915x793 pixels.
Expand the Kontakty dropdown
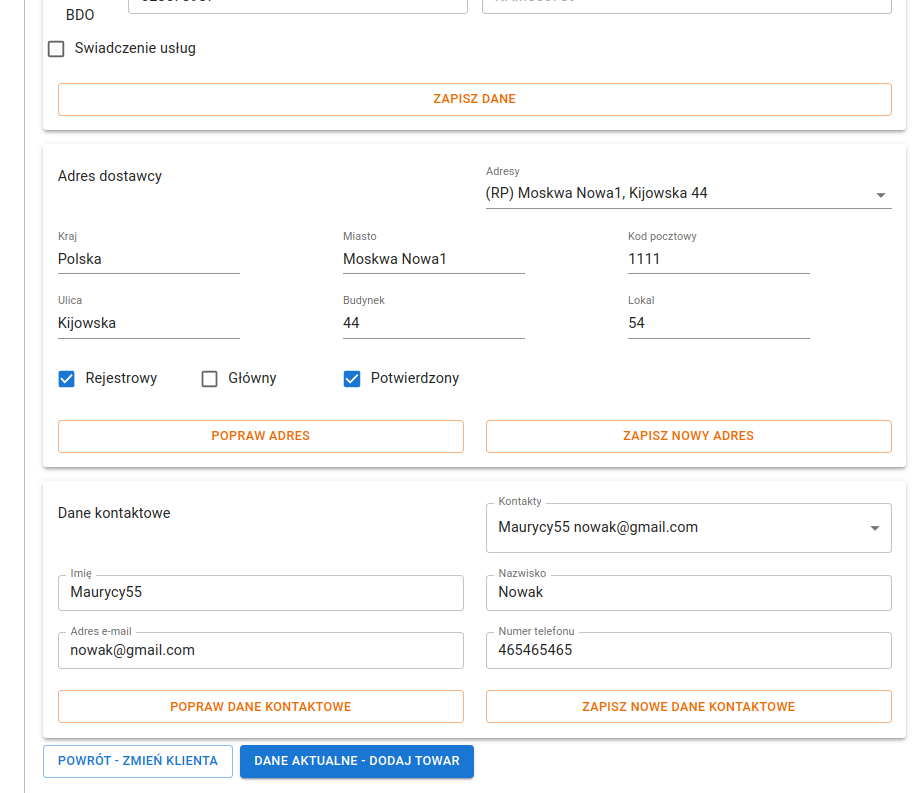point(874,528)
